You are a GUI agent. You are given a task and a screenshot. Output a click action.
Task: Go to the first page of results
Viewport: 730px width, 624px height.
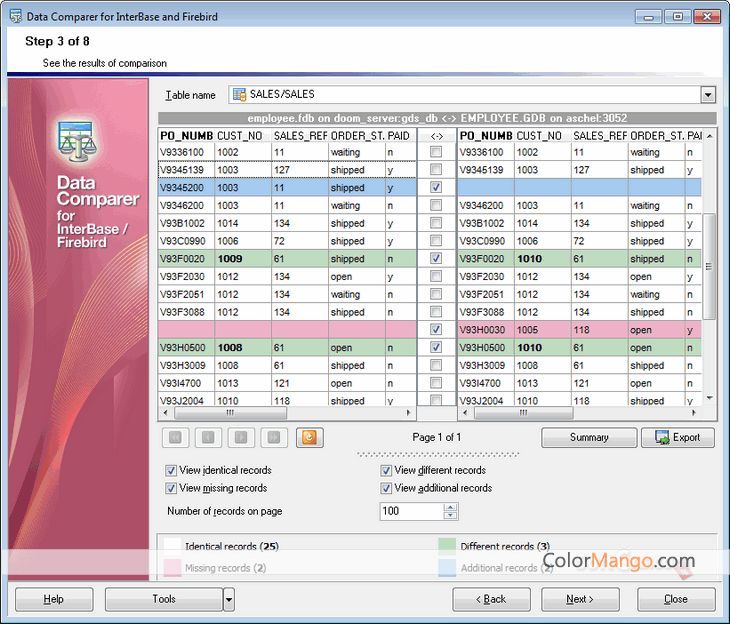tap(176, 437)
